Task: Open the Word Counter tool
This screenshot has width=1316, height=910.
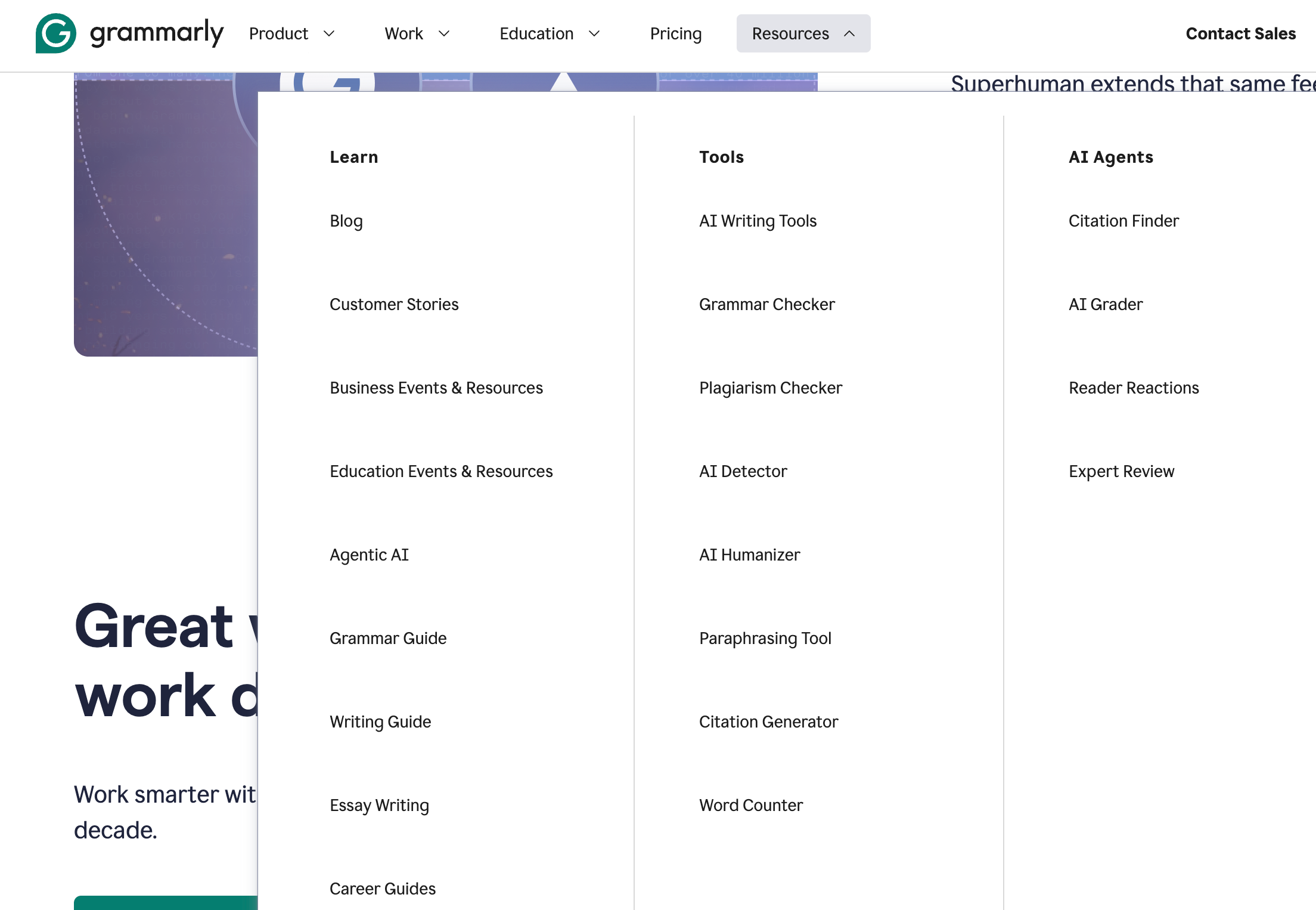Action: pyautogui.click(x=751, y=806)
